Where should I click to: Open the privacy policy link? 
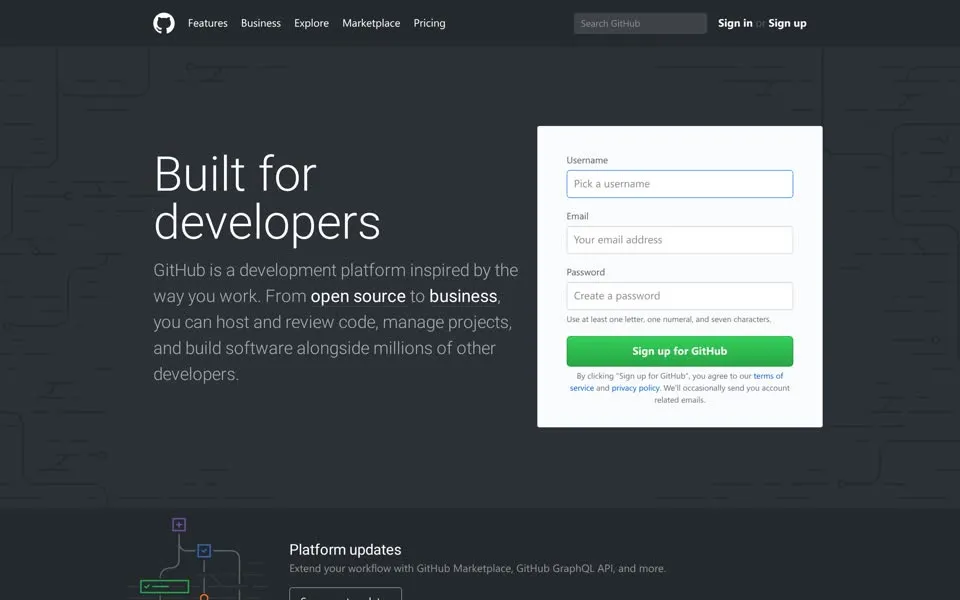(636, 388)
